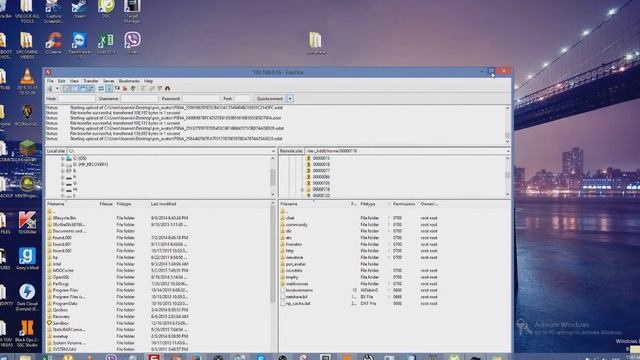The image size is (640, 360).
Task: Select np_cache.dat file in remote list
Action: coord(298,303)
